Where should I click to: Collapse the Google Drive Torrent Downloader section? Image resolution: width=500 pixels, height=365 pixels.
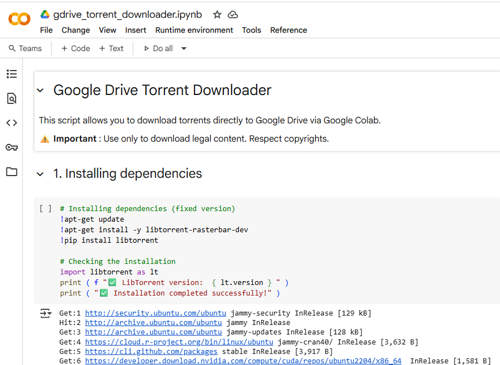pyautogui.click(x=40, y=90)
